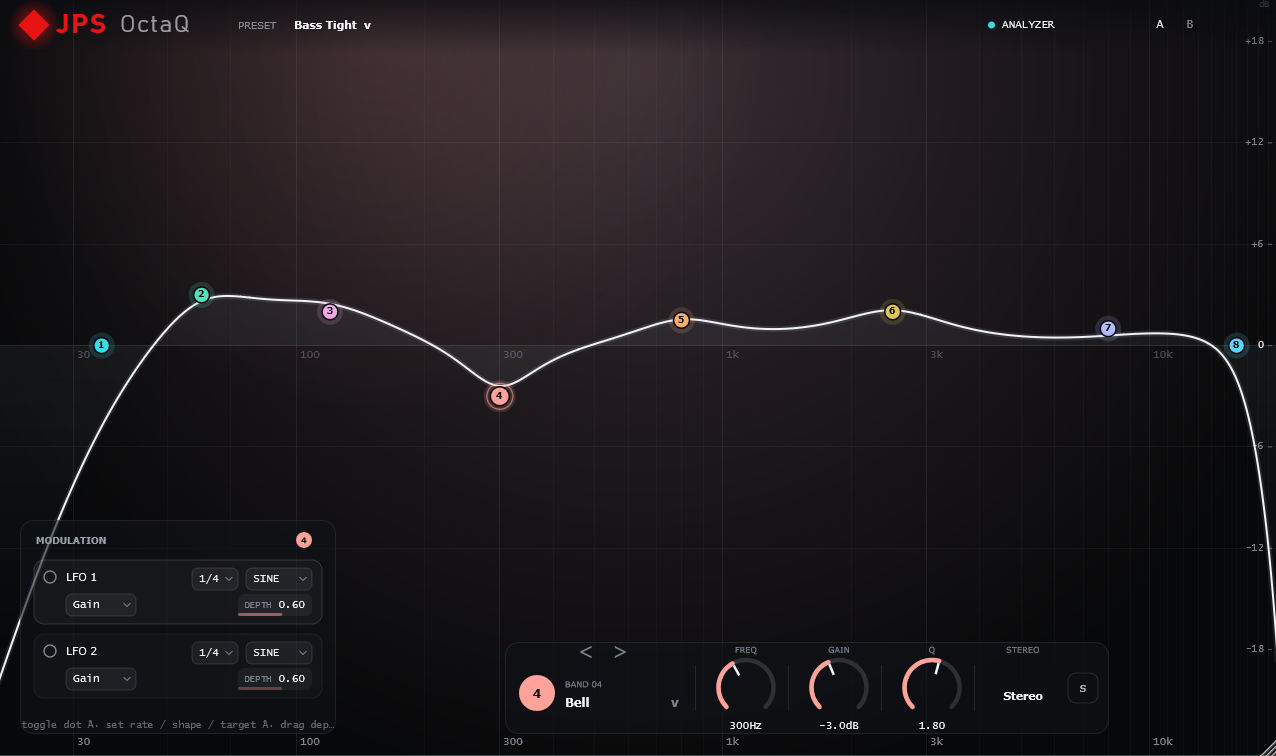
Task: Click the large band 4 badge in band panel
Action: tap(537, 693)
